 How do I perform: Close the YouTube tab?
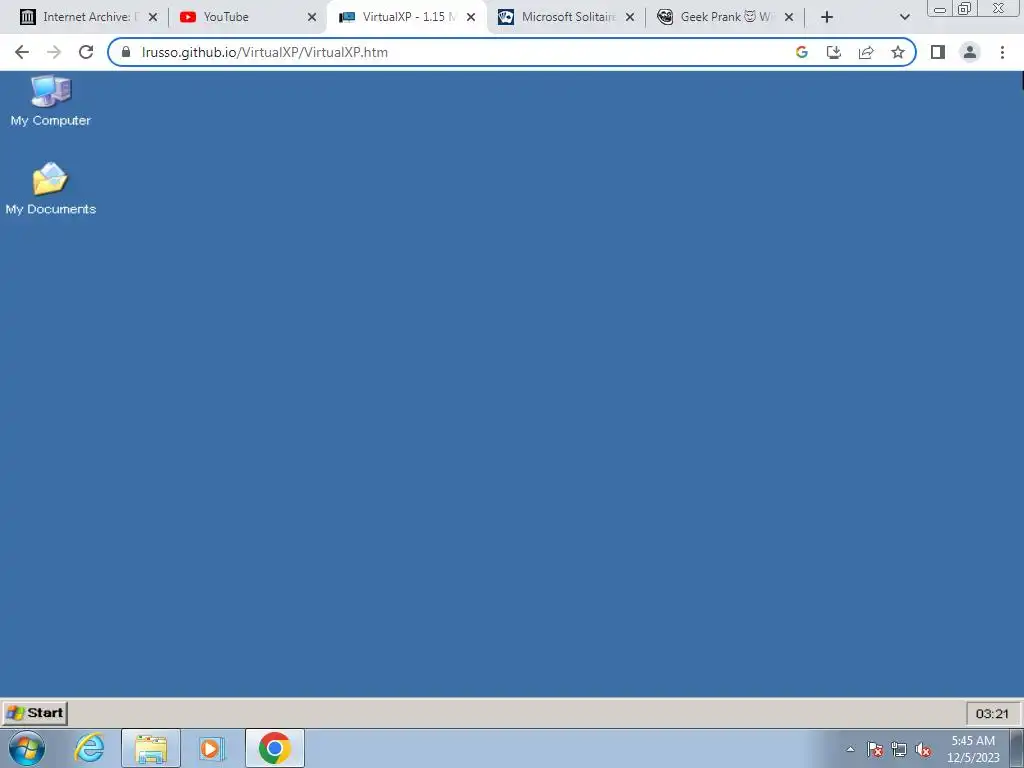(312, 18)
